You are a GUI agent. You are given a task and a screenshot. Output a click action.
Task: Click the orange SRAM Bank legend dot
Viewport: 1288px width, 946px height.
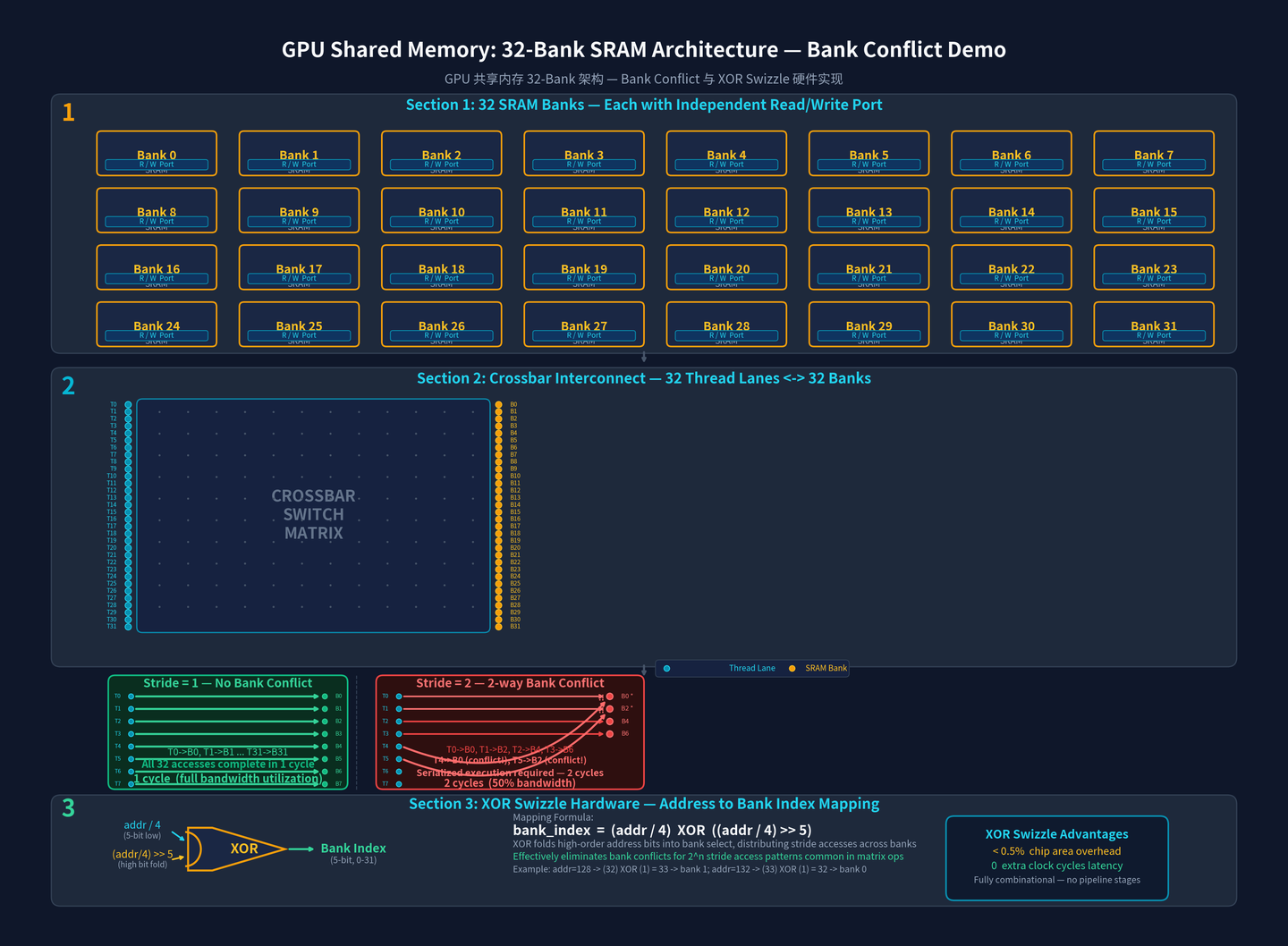coord(792,668)
